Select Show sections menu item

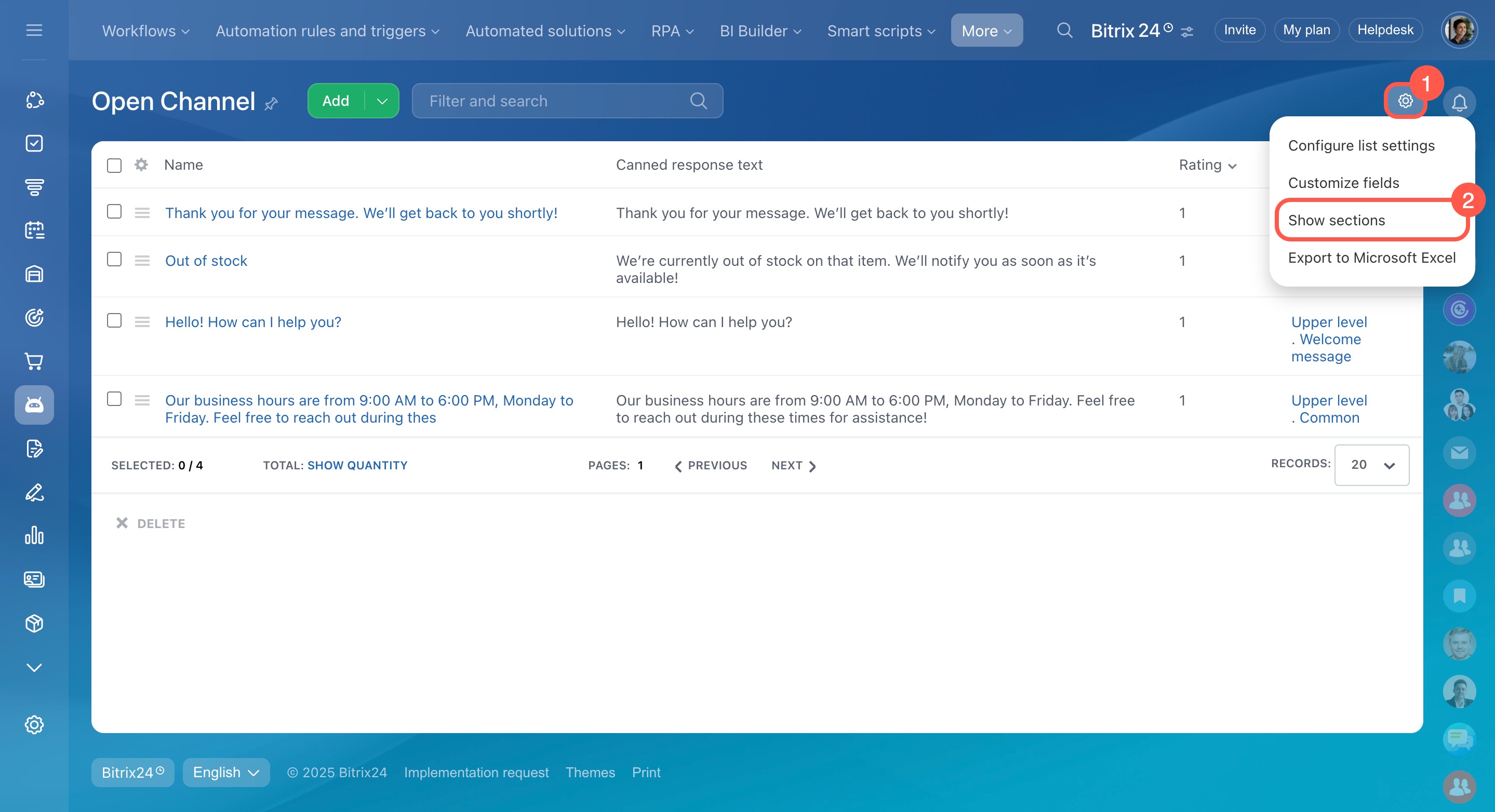[1336, 221]
